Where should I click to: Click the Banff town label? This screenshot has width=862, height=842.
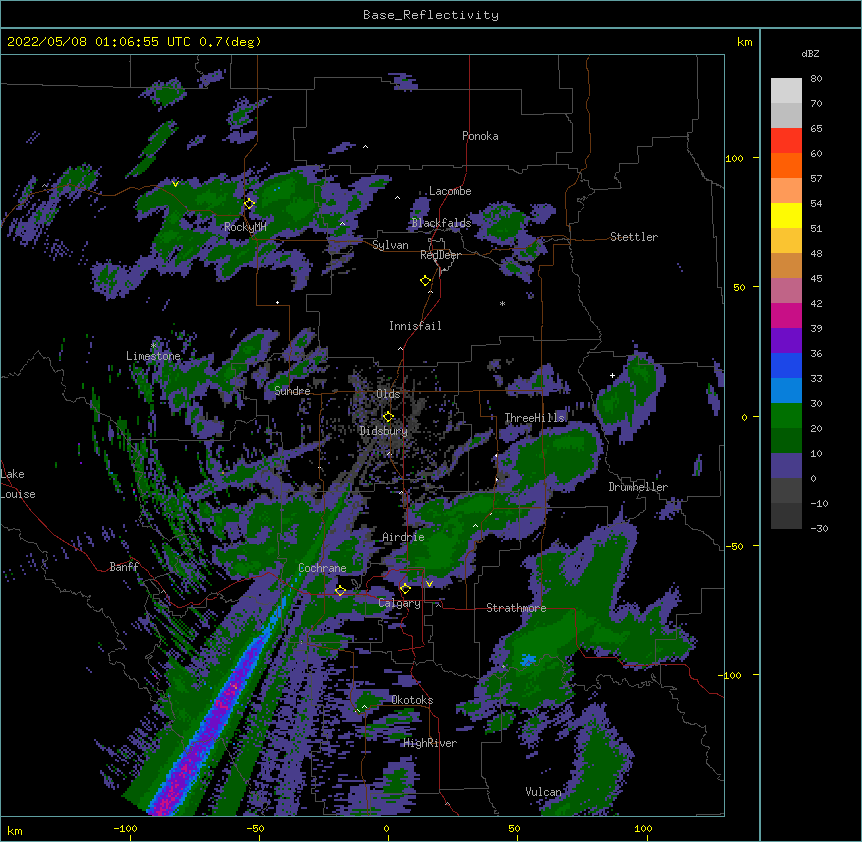coord(124,567)
